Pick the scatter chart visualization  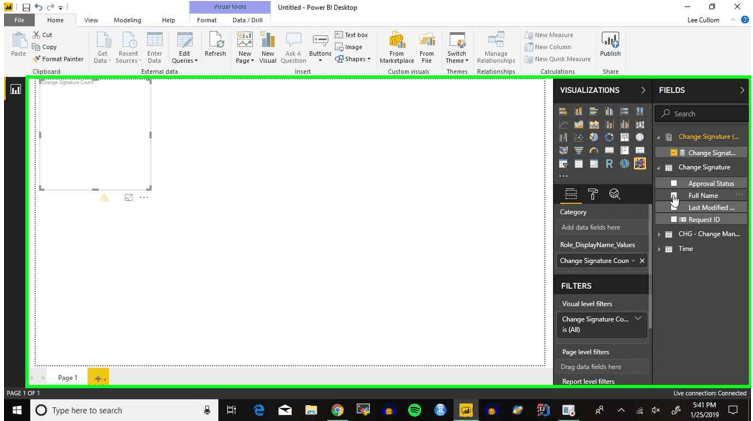(579, 137)
